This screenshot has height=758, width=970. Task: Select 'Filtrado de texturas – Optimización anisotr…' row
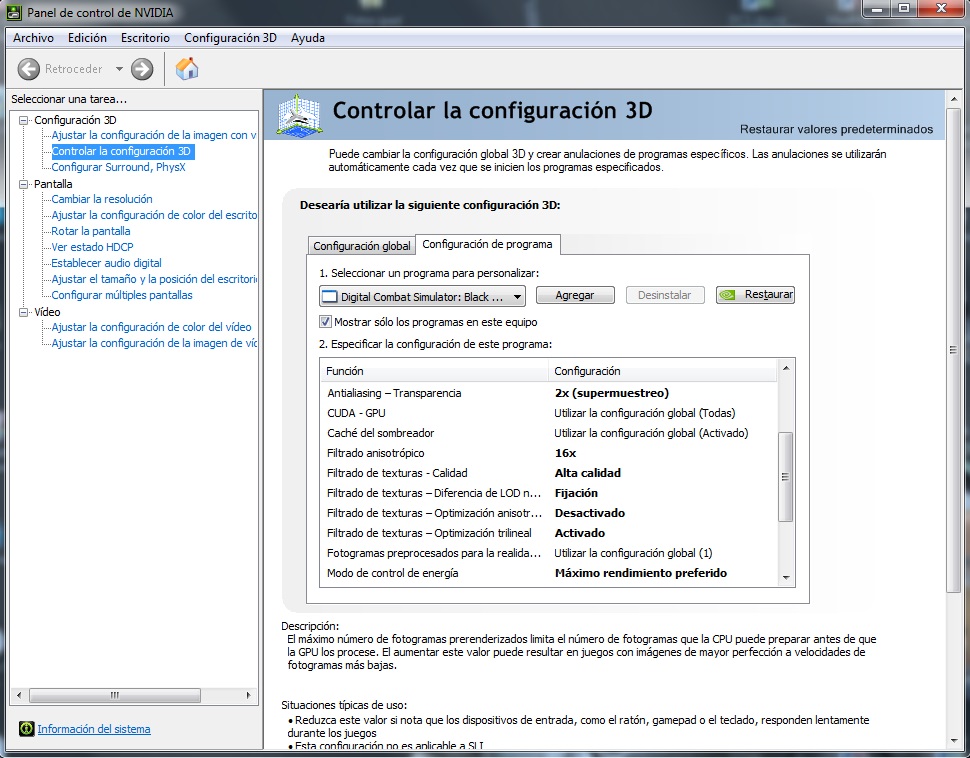pyautogui.click(x=549, y=513)
